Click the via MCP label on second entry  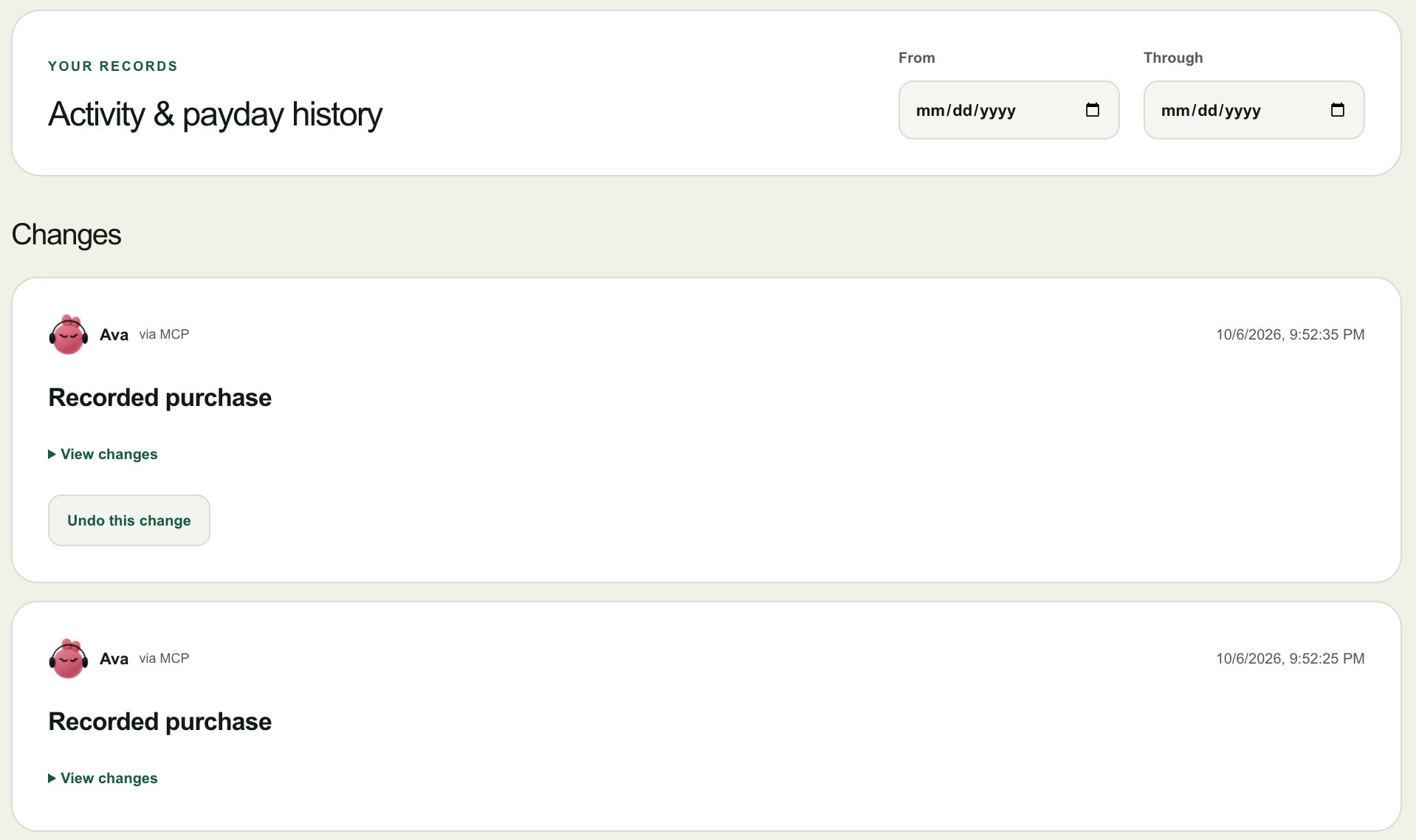(x=164, y=658)
